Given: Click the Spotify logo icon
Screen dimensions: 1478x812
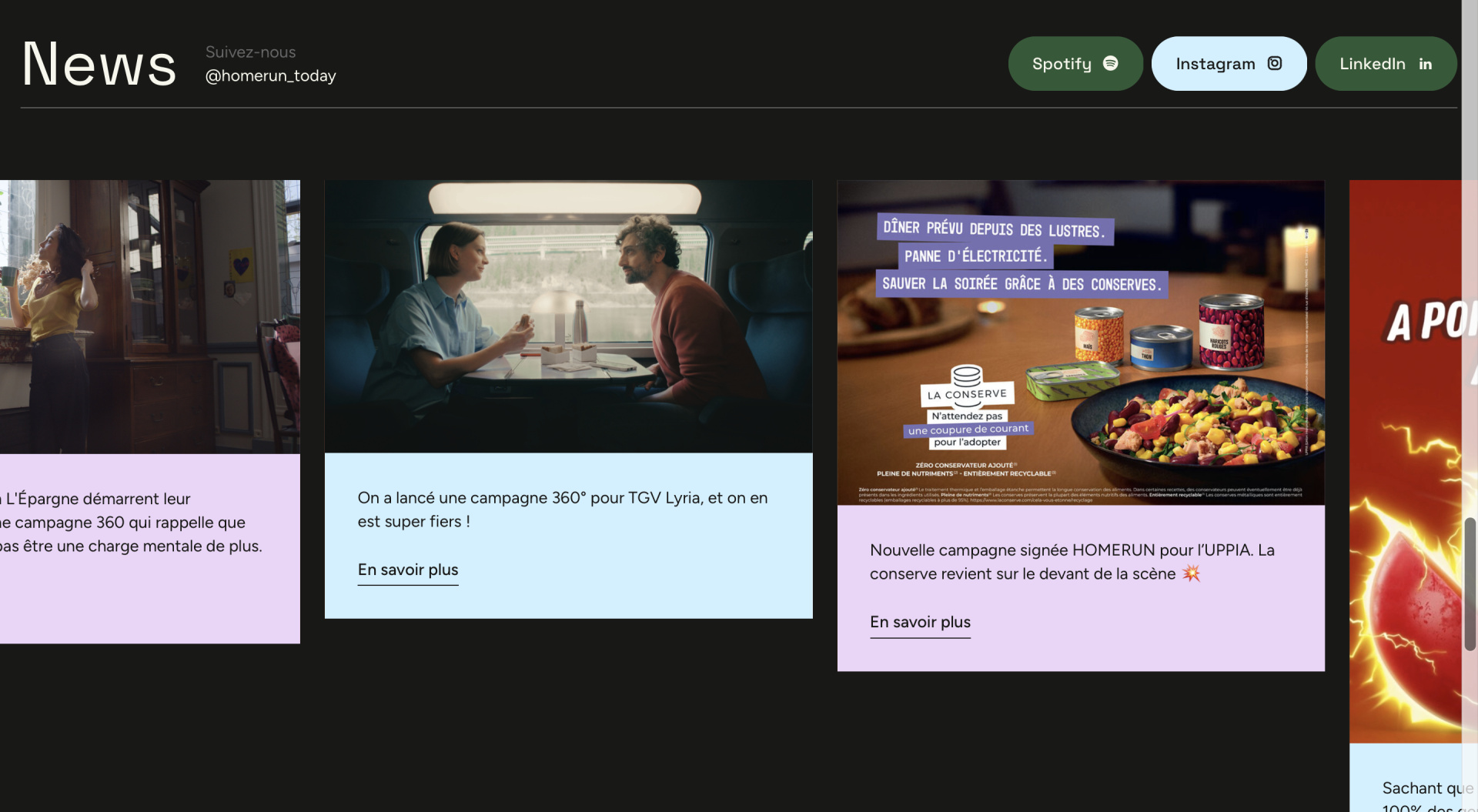Looking at the screenshot, I should 1110,63.
